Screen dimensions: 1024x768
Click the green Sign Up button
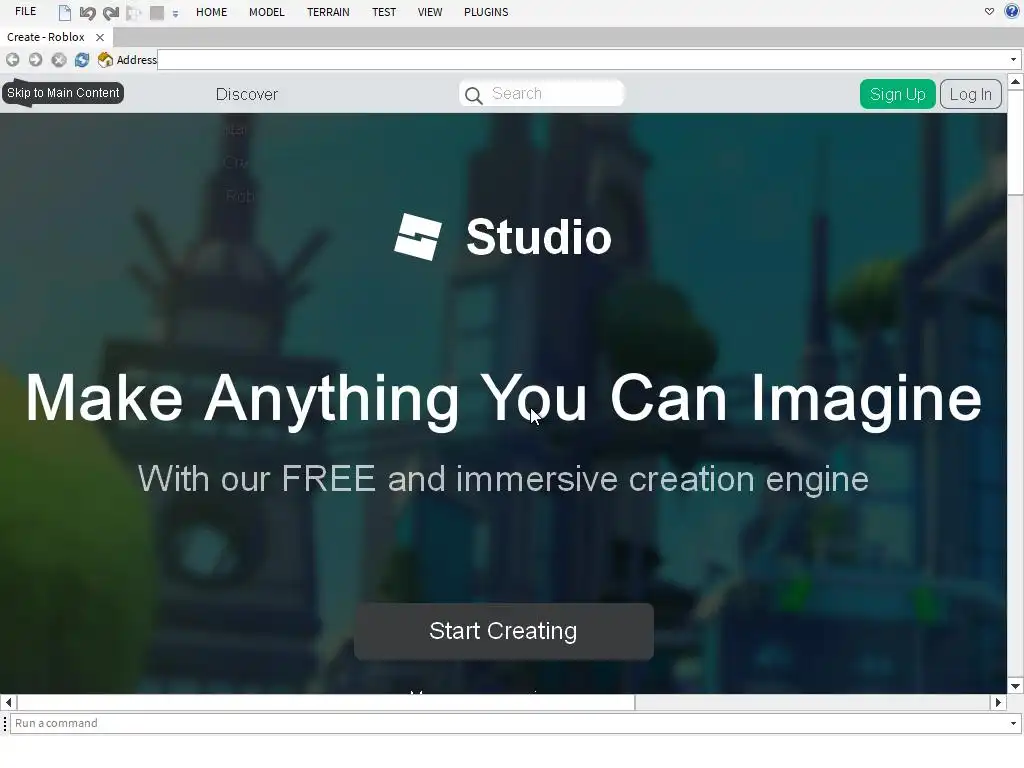click(x=897, y=94)
